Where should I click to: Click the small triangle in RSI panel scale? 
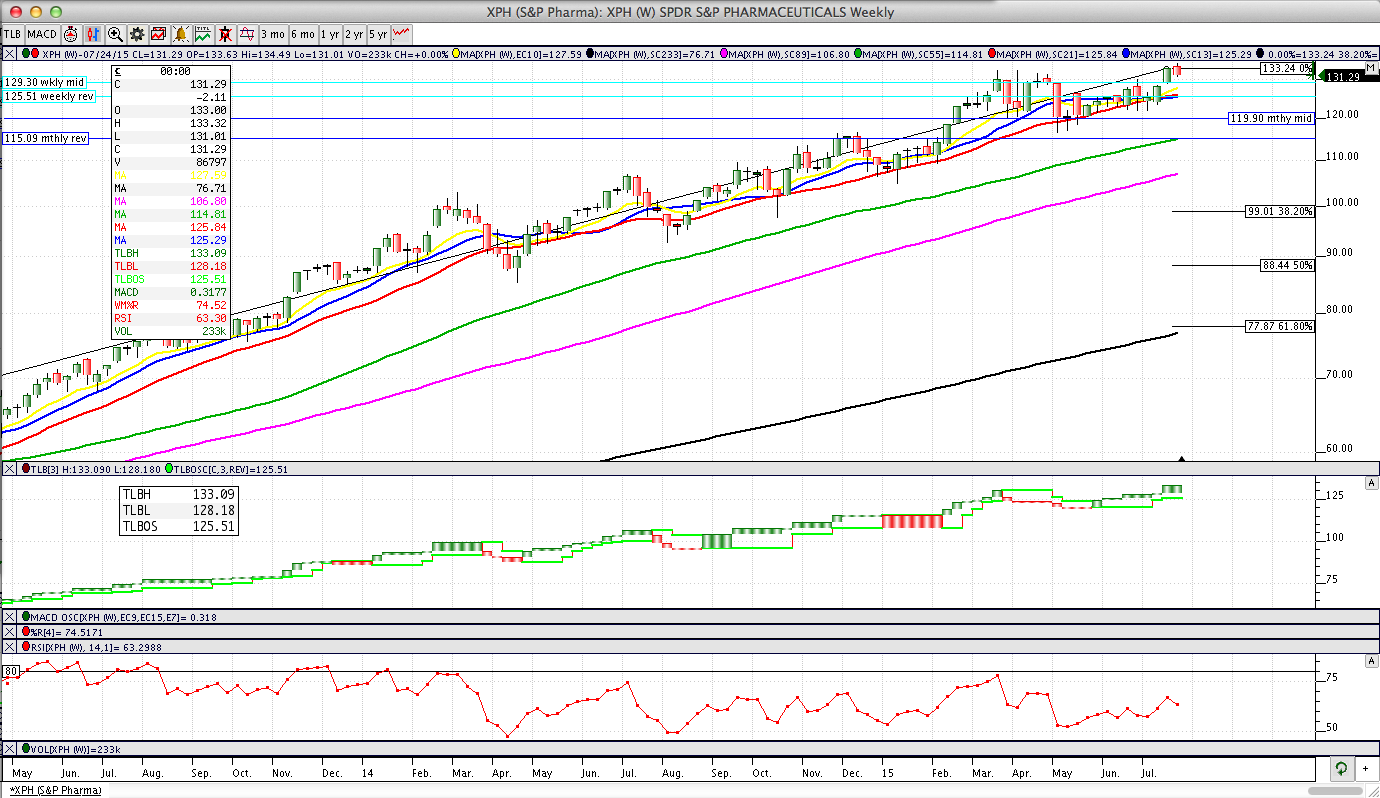[x=1372, y=662]
